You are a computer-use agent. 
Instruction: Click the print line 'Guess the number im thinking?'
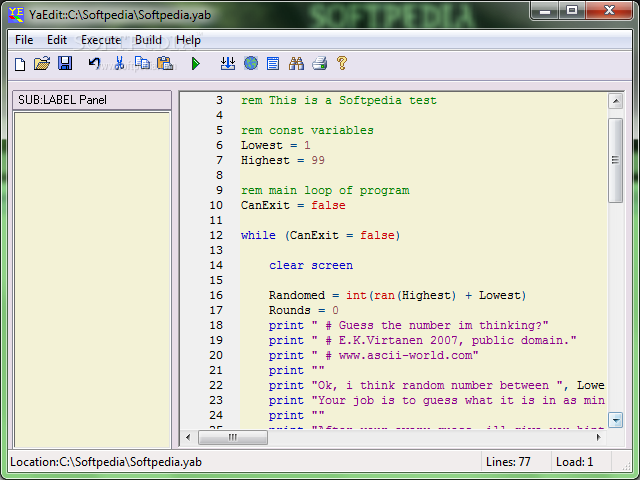coord(409,325)
